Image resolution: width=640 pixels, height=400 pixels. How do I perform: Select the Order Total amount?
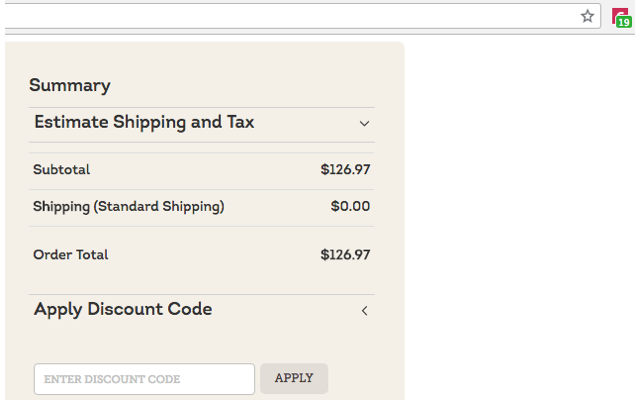345,255
